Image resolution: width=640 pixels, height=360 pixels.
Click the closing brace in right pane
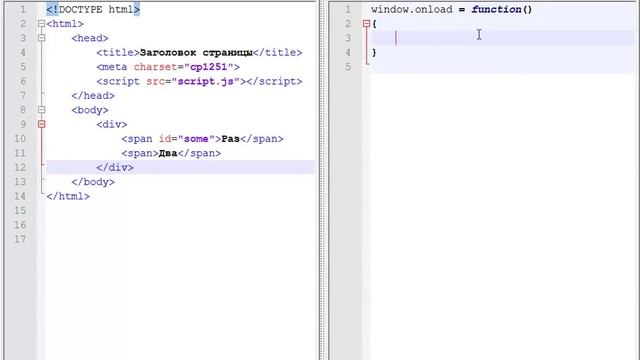pyautogui.click(x=374, y=52)
